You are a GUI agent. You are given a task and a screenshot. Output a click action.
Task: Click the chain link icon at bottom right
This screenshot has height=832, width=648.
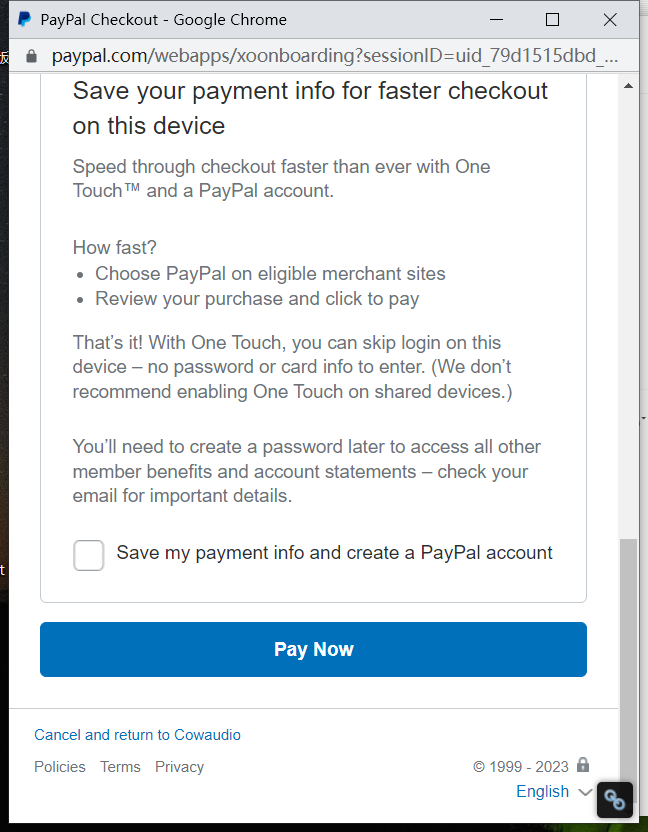point(615,801)
